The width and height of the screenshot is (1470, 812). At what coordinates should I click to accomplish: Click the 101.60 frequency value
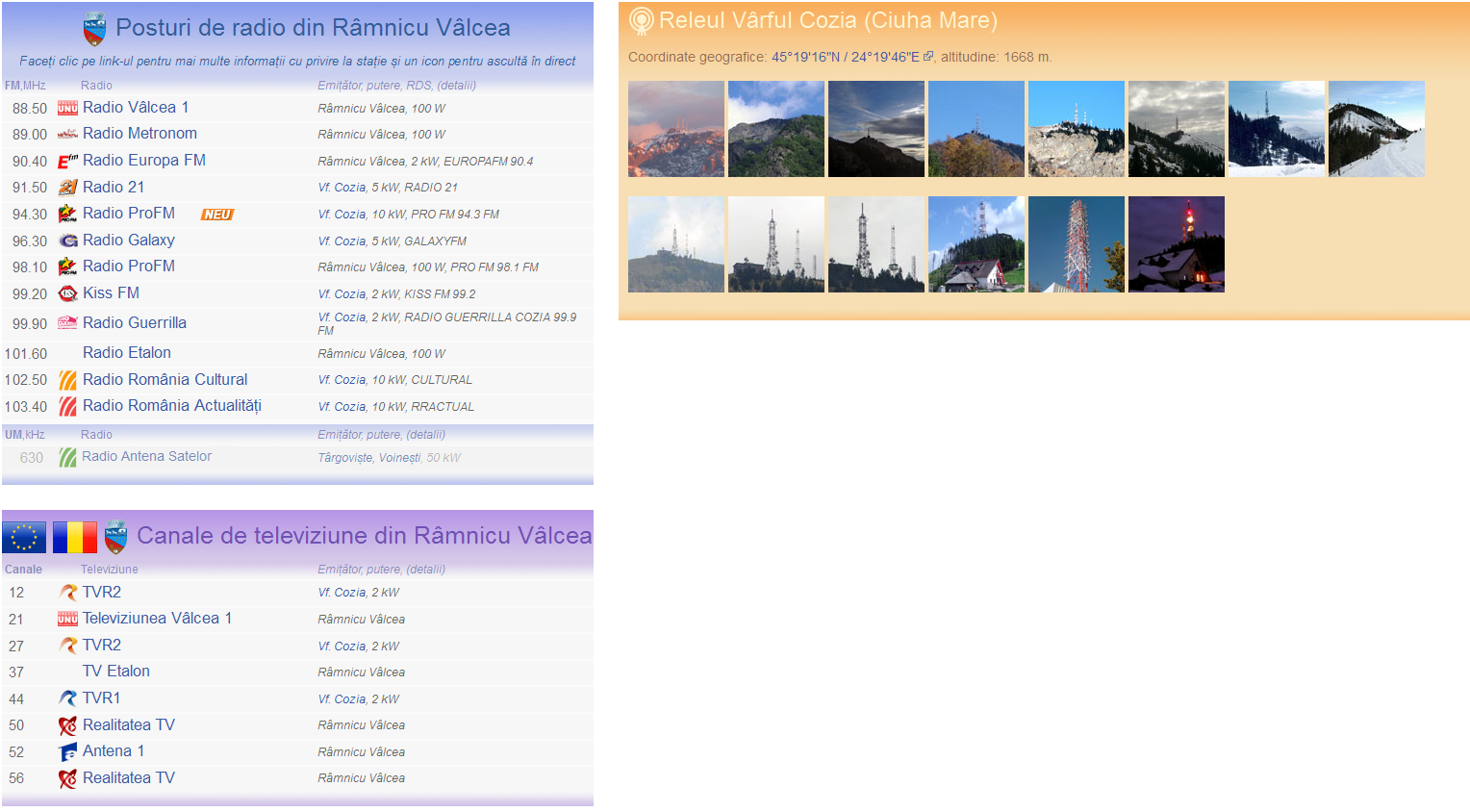pos(26,354)
